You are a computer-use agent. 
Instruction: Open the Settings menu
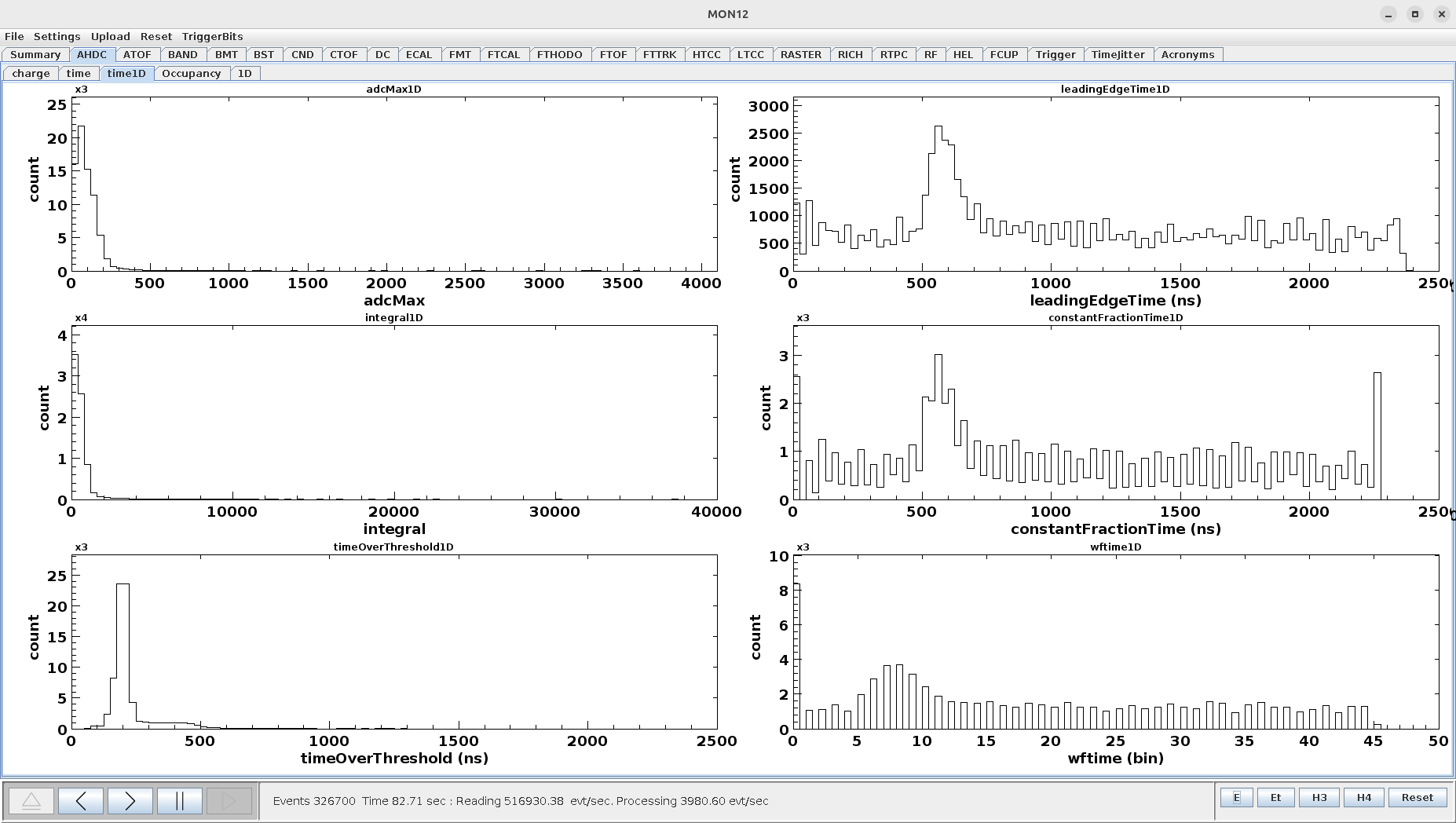tap(57, 36)
